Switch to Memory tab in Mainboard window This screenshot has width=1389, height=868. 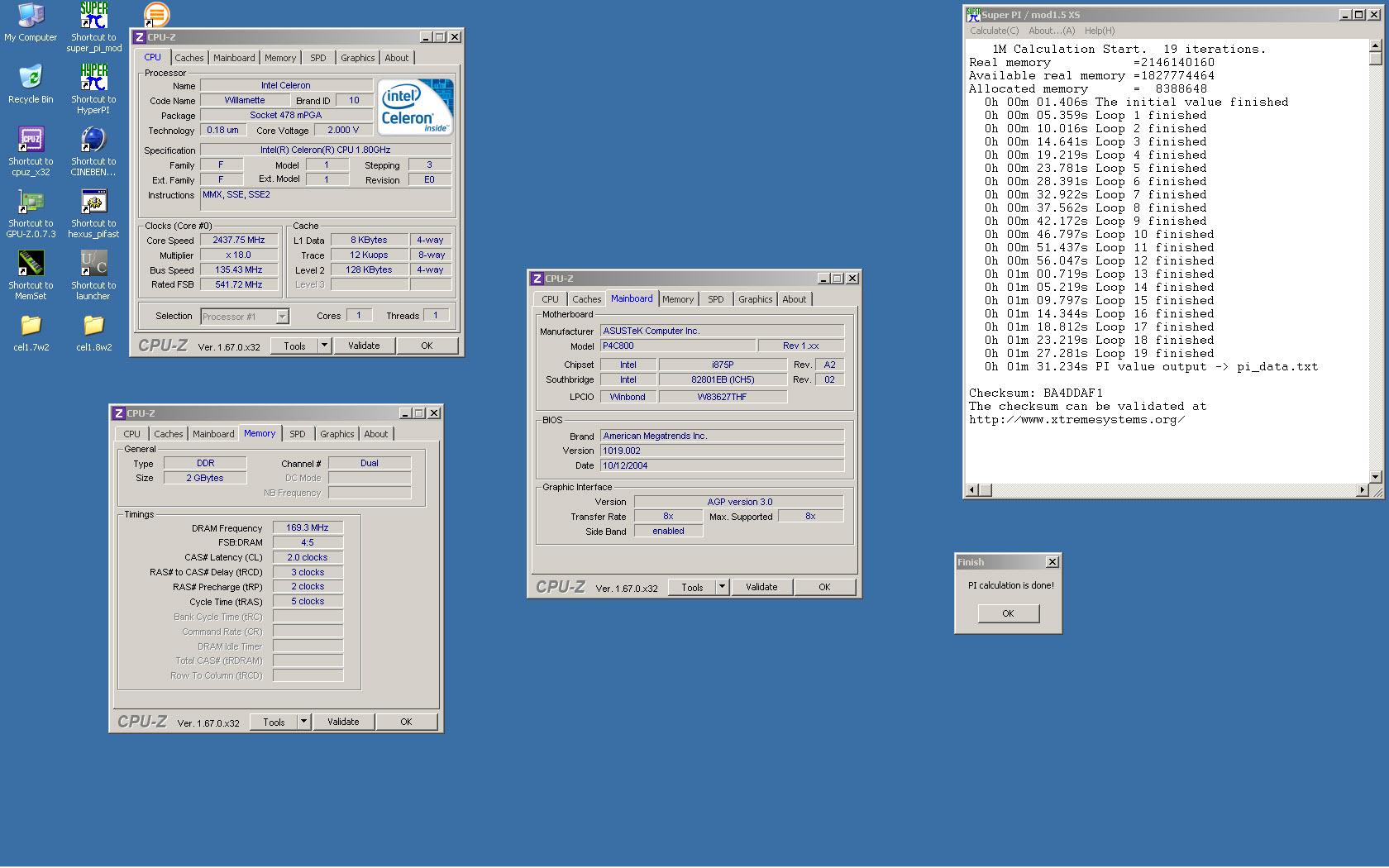click(678, 299)
